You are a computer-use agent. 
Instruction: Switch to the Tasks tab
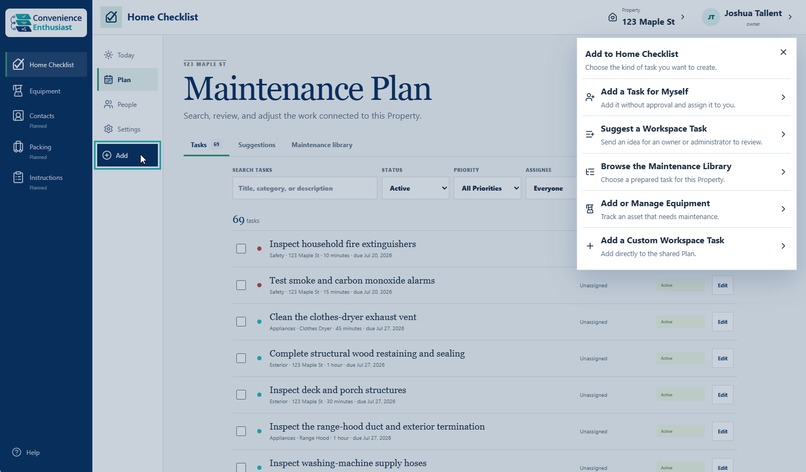pyautogui.click(x=206, y=145)
